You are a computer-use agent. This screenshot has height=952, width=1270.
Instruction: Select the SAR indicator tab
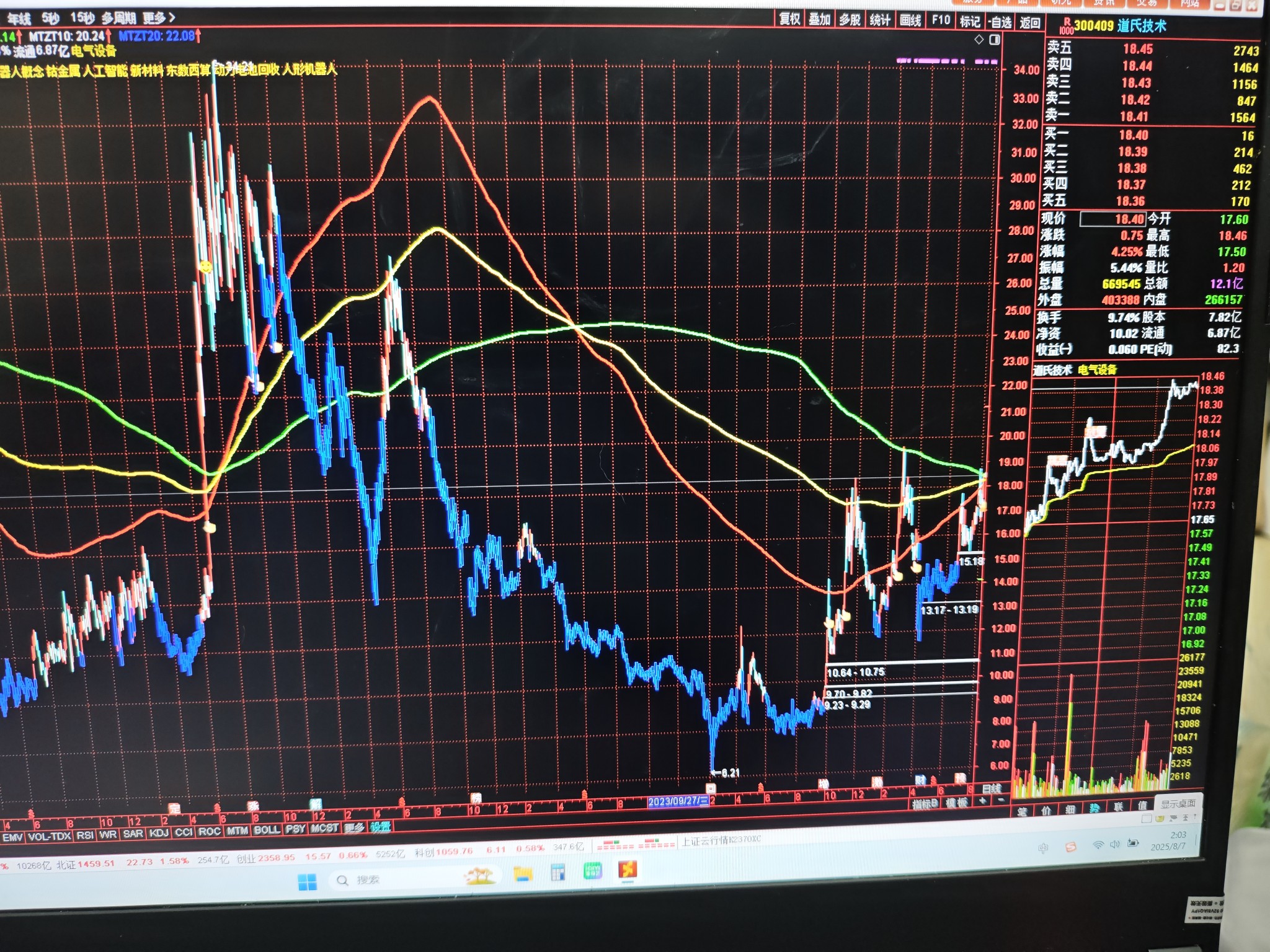[x=133, y=834]
